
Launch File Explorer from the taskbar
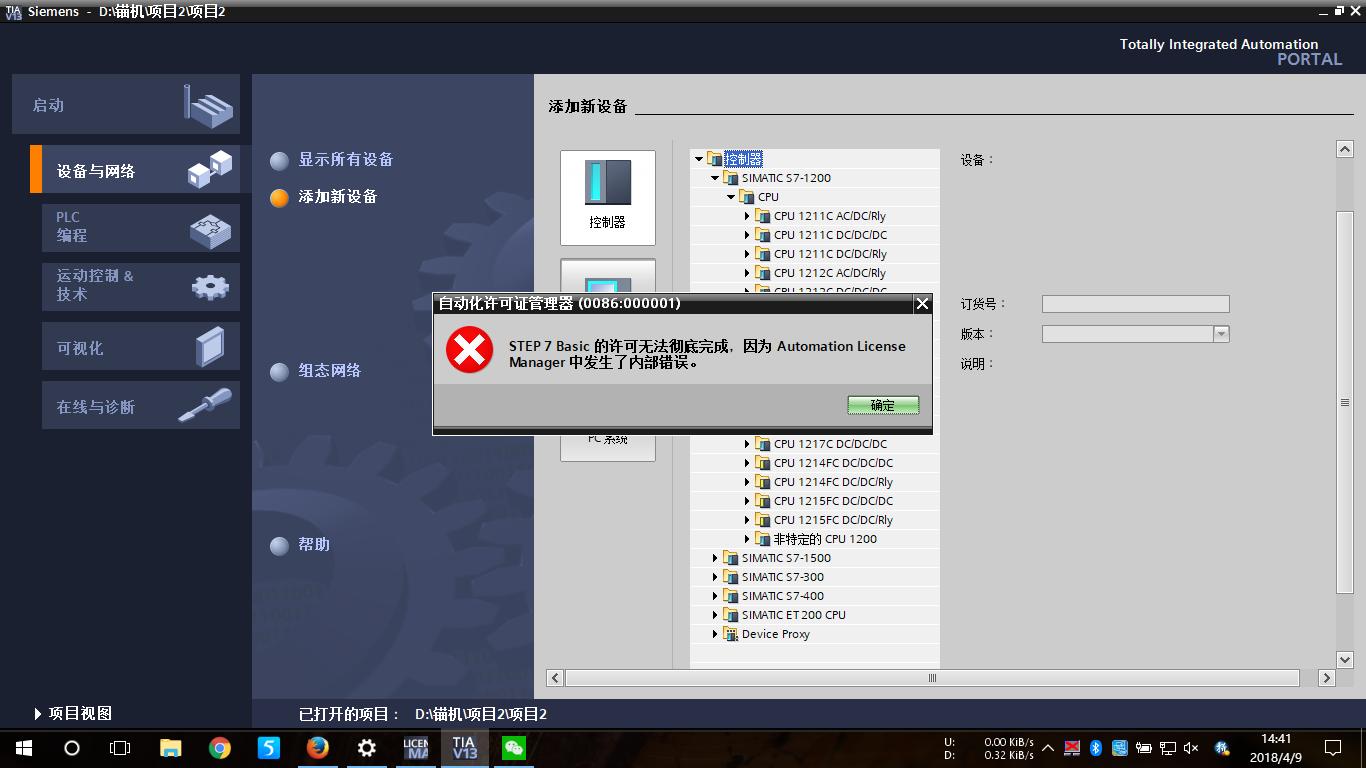(x=171, y=747)
